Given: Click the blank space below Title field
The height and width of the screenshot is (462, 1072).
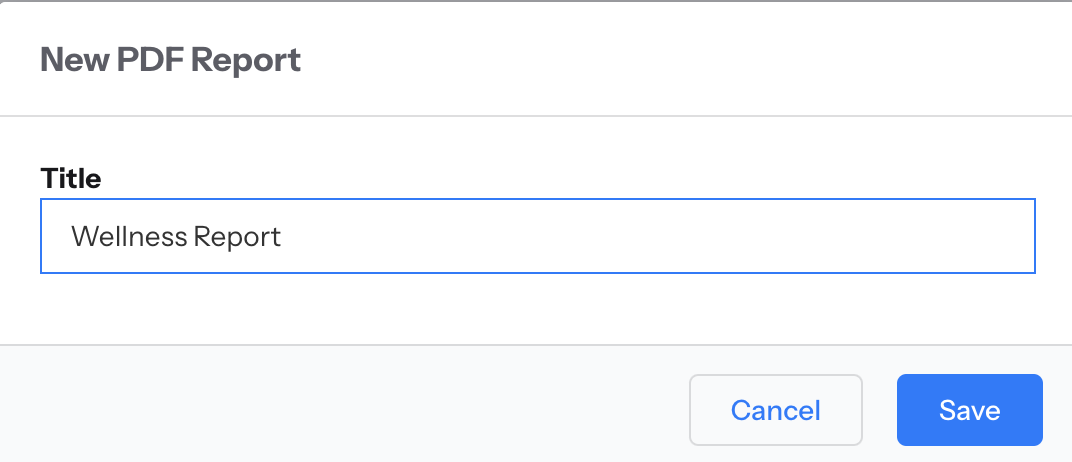Looking at the screenshot, I should 536,309.
